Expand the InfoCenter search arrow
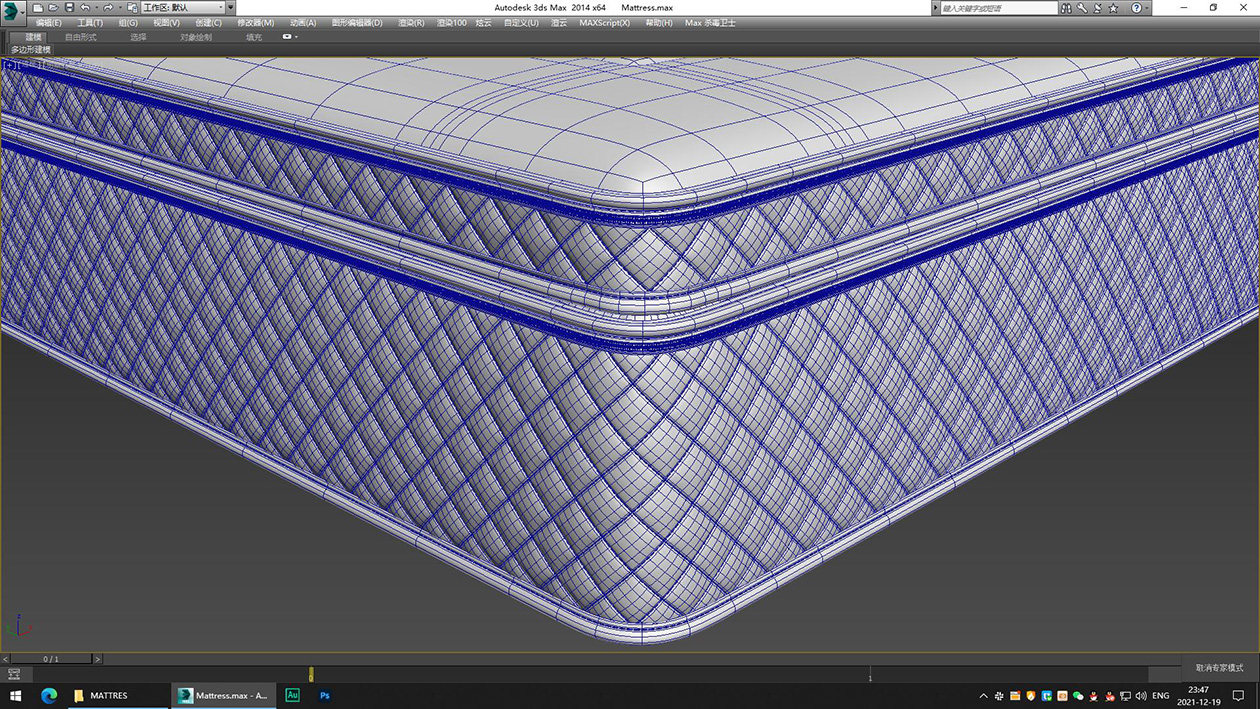 point(936,8)
